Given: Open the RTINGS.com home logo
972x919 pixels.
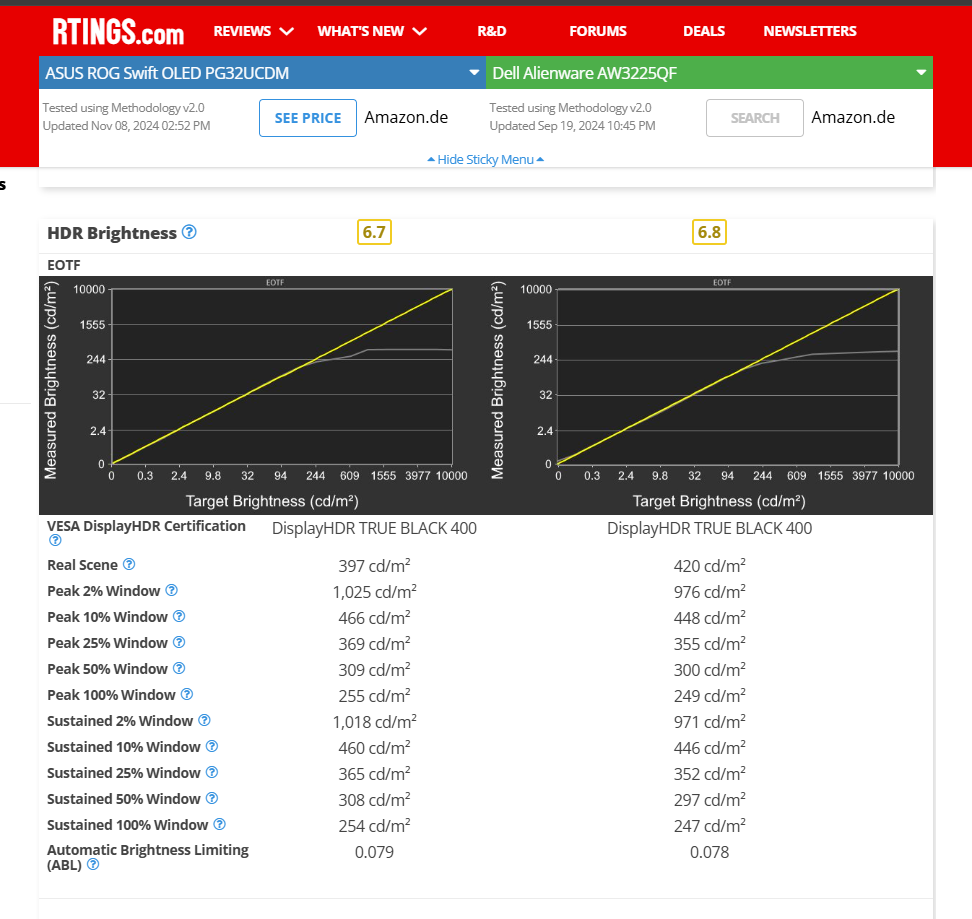Looking at the screenshot, I should point(118,32).
